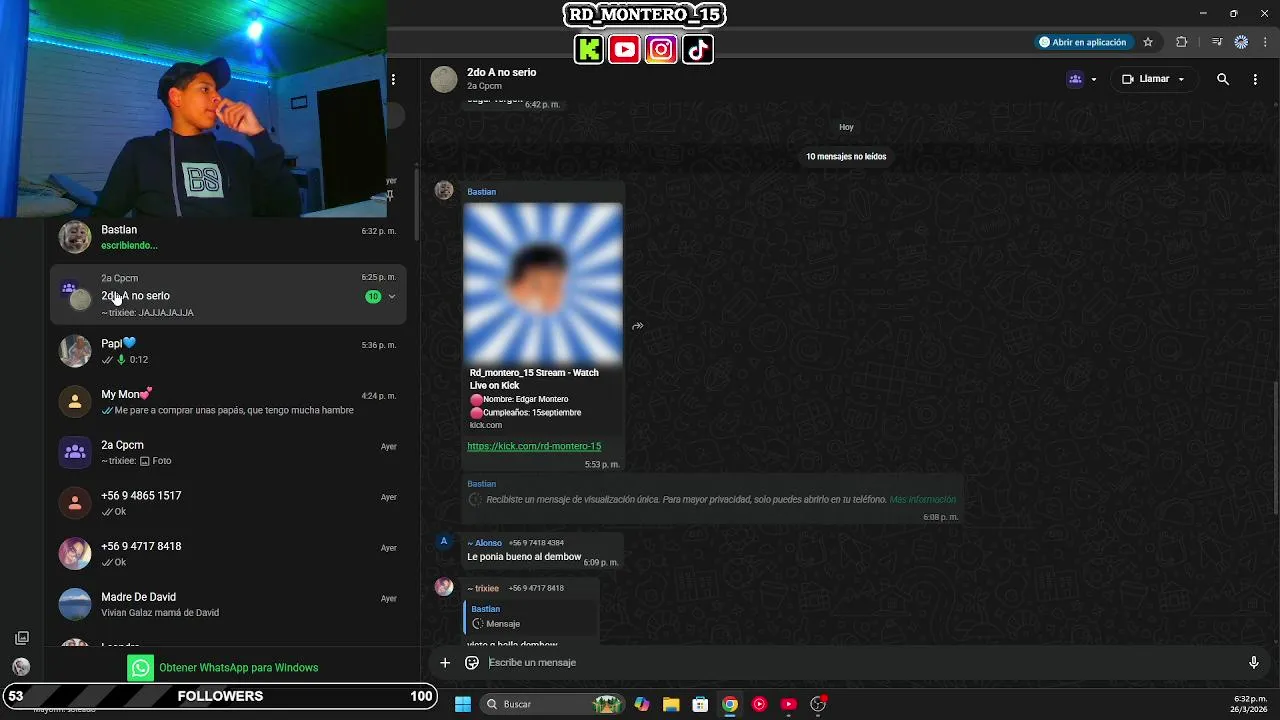Click Kick logo in overlay
This screenshot has height=720, width=1280.
(589, 49)
